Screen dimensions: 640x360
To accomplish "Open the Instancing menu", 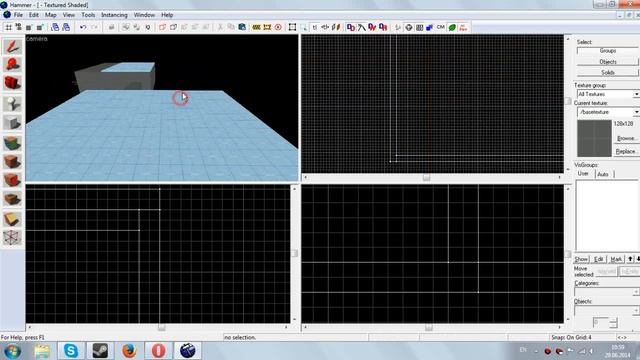I will click(114, 15).
